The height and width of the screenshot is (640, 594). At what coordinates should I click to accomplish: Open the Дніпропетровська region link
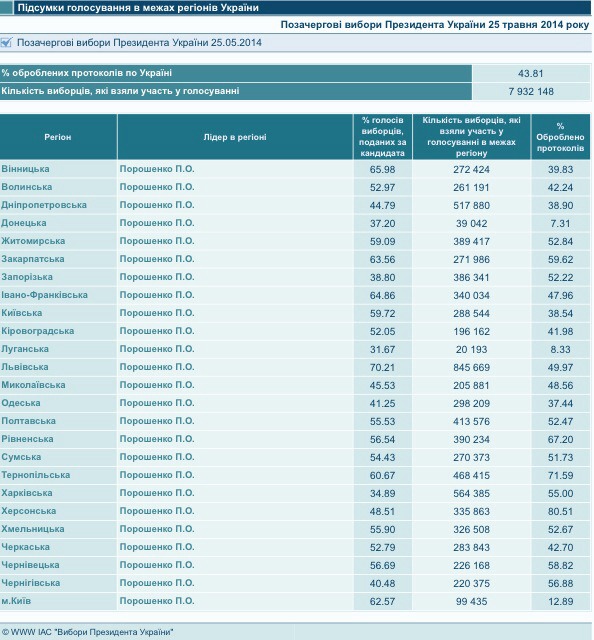pos(44,205)
